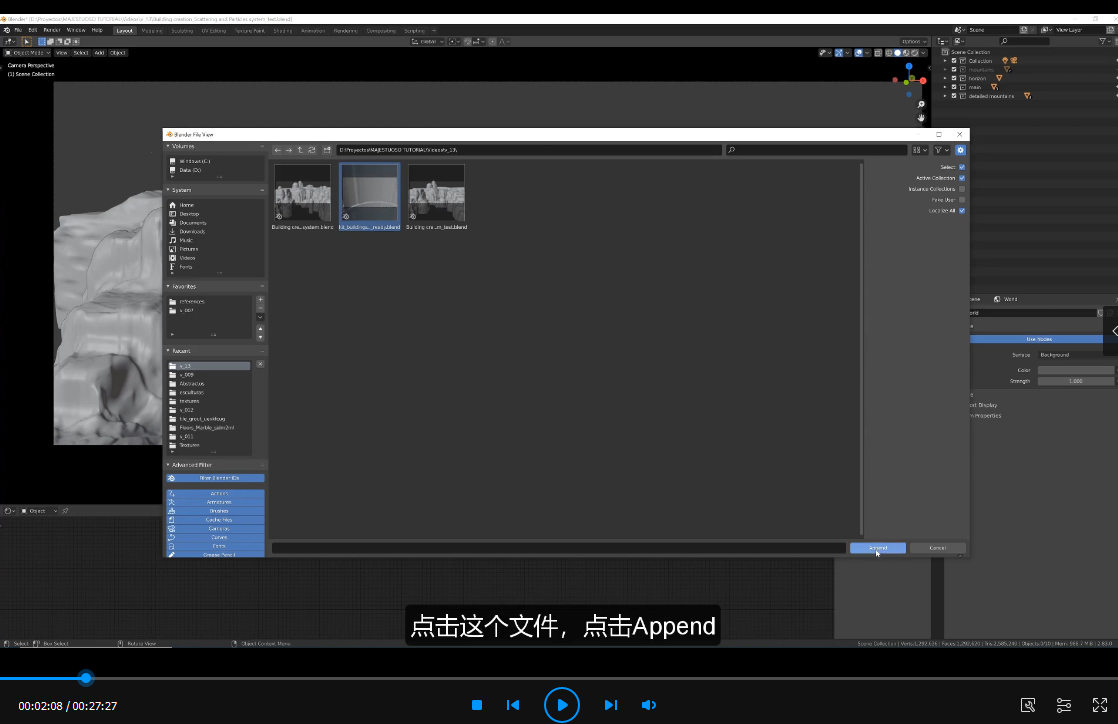Toggle Filter Blender IDs button
Viewport: 1118px width, 724px height.
[215, 478]
